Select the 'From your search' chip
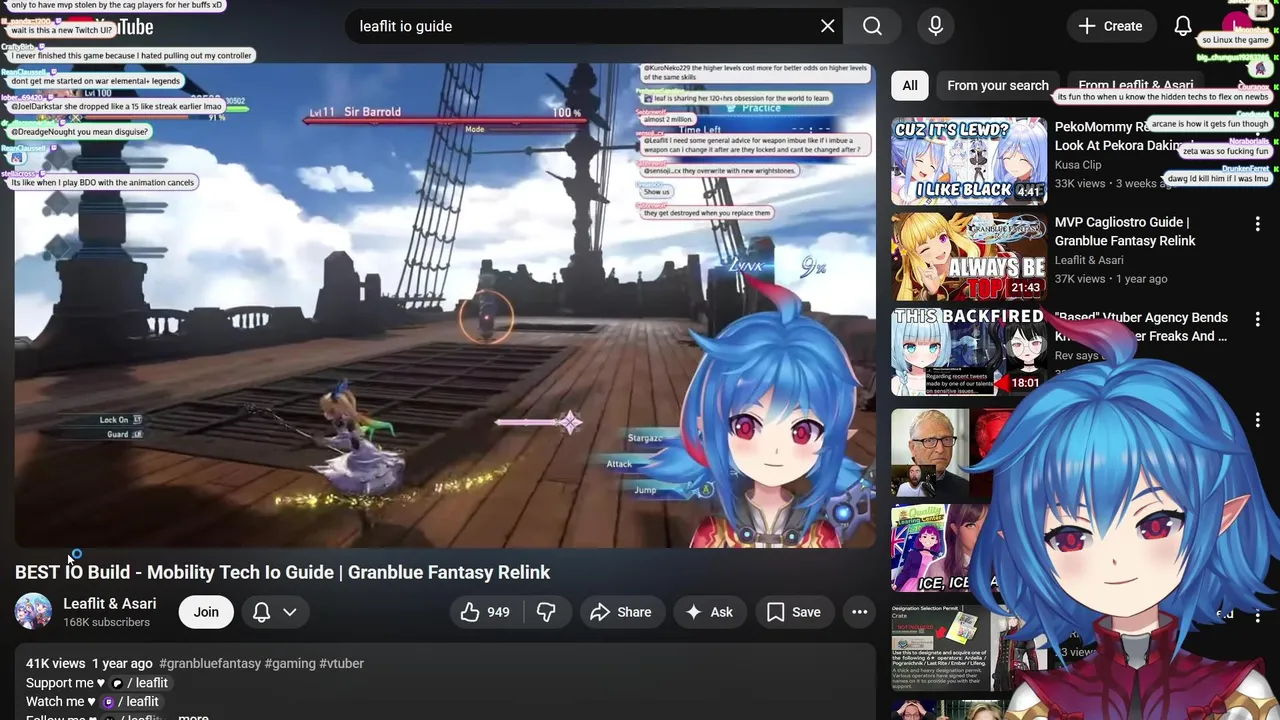Image resolution: width=1280 pixels, height=720 pixels. tap(998, 85)
